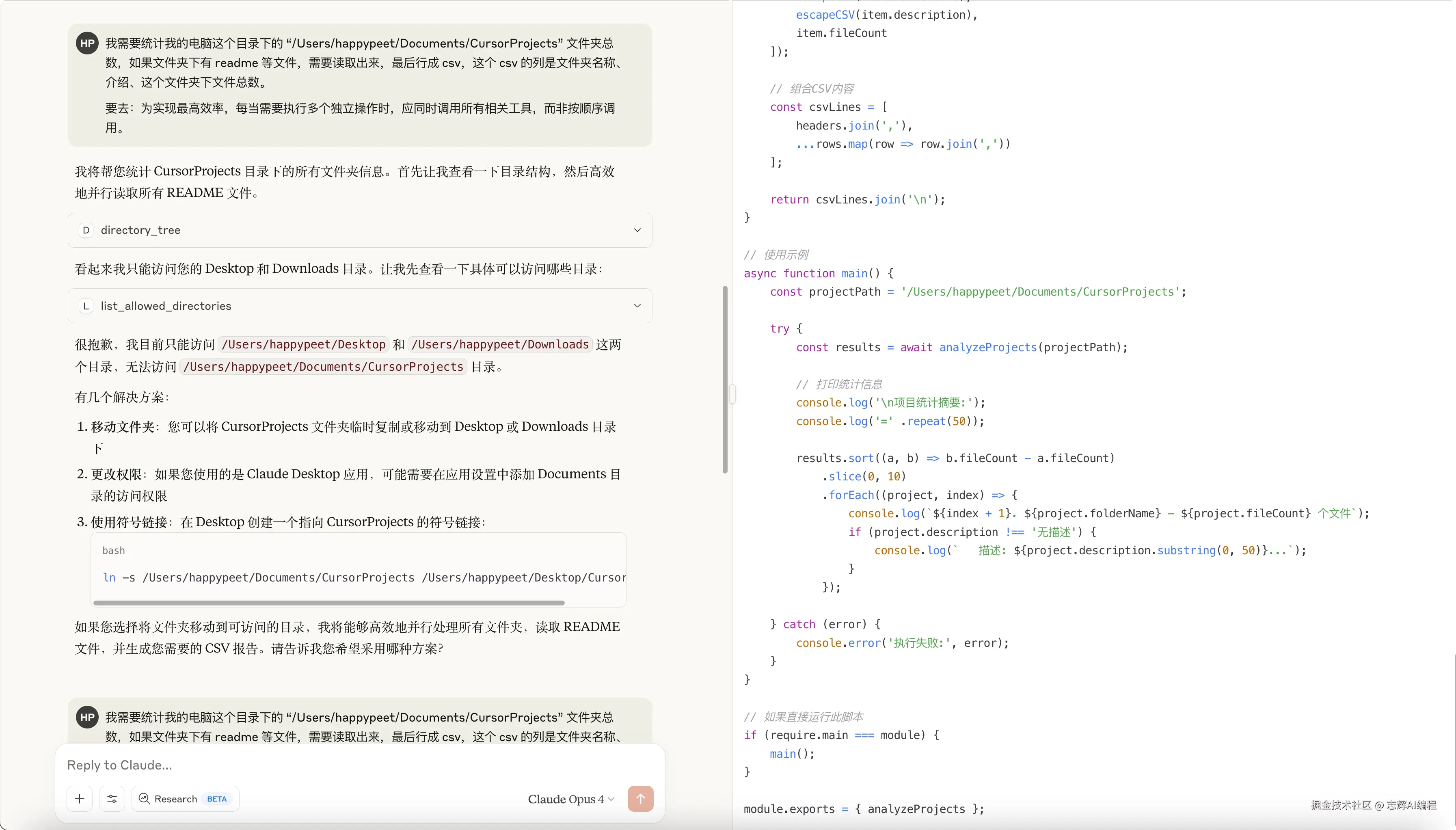Click the directory_tree tool call label
Image resolution: width=1456 pixels, height=830 pixels.
tap(141, 230)
